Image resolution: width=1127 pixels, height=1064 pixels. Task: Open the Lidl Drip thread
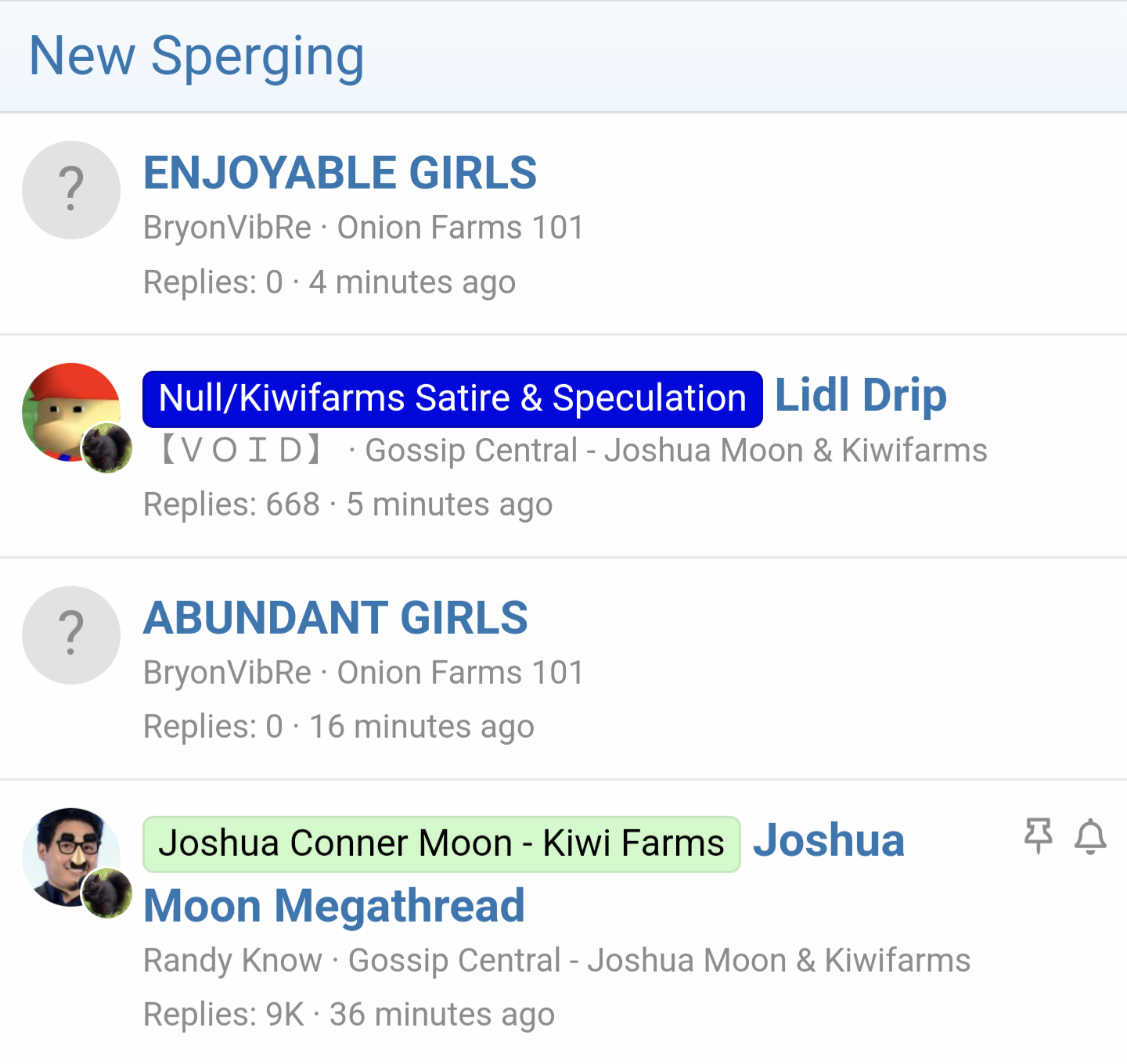click(x=861, y=395)
